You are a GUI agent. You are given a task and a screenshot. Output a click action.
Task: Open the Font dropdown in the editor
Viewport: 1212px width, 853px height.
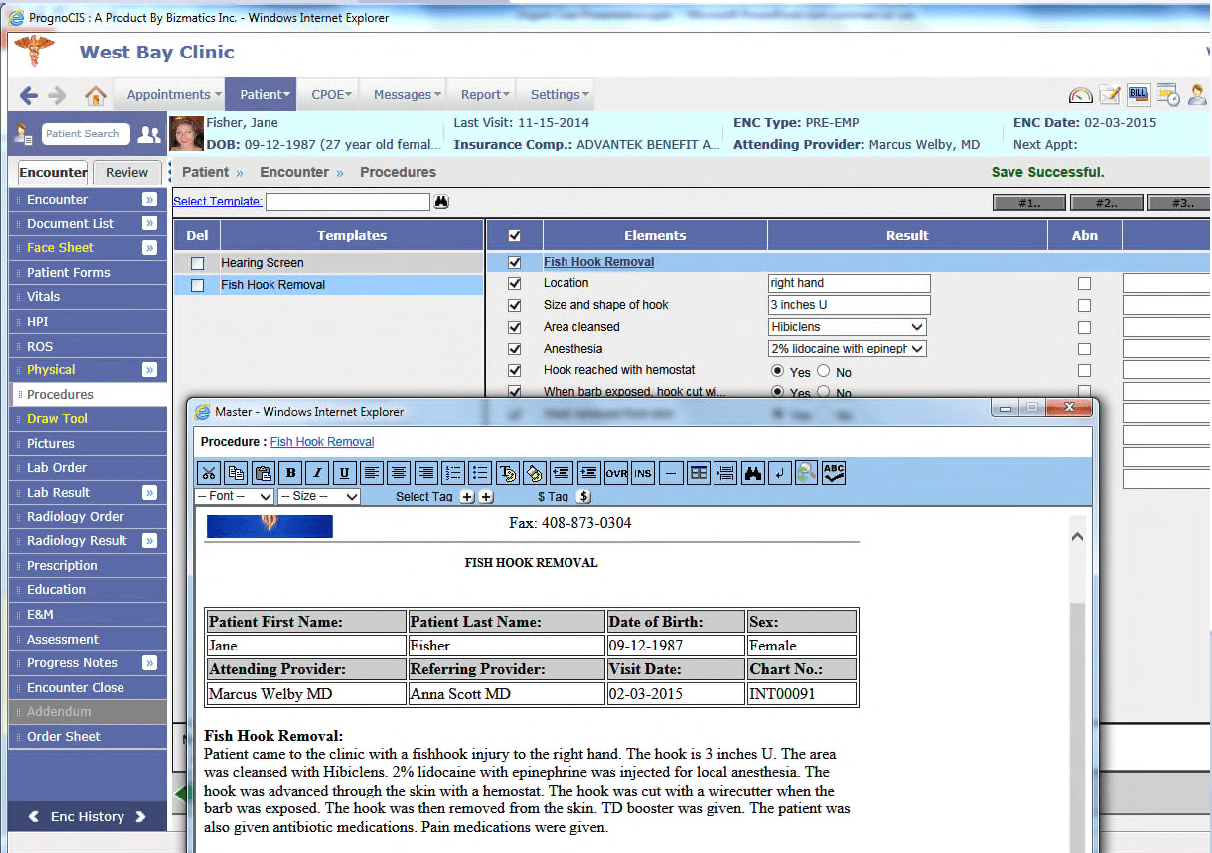(x=234, y=496)
